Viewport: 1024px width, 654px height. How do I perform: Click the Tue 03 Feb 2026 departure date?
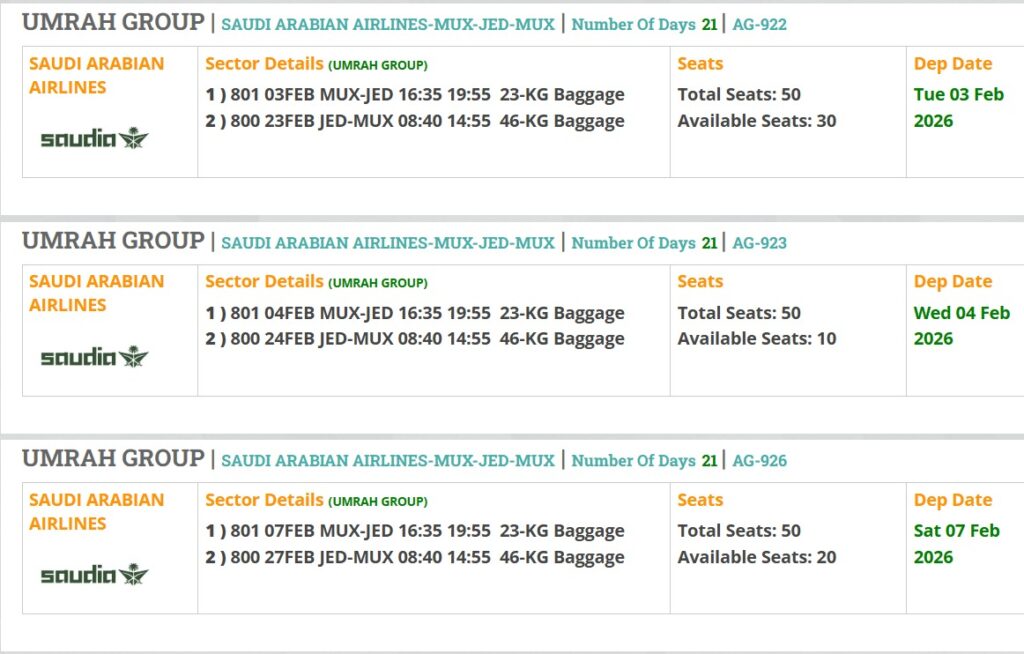coord(958,107)
